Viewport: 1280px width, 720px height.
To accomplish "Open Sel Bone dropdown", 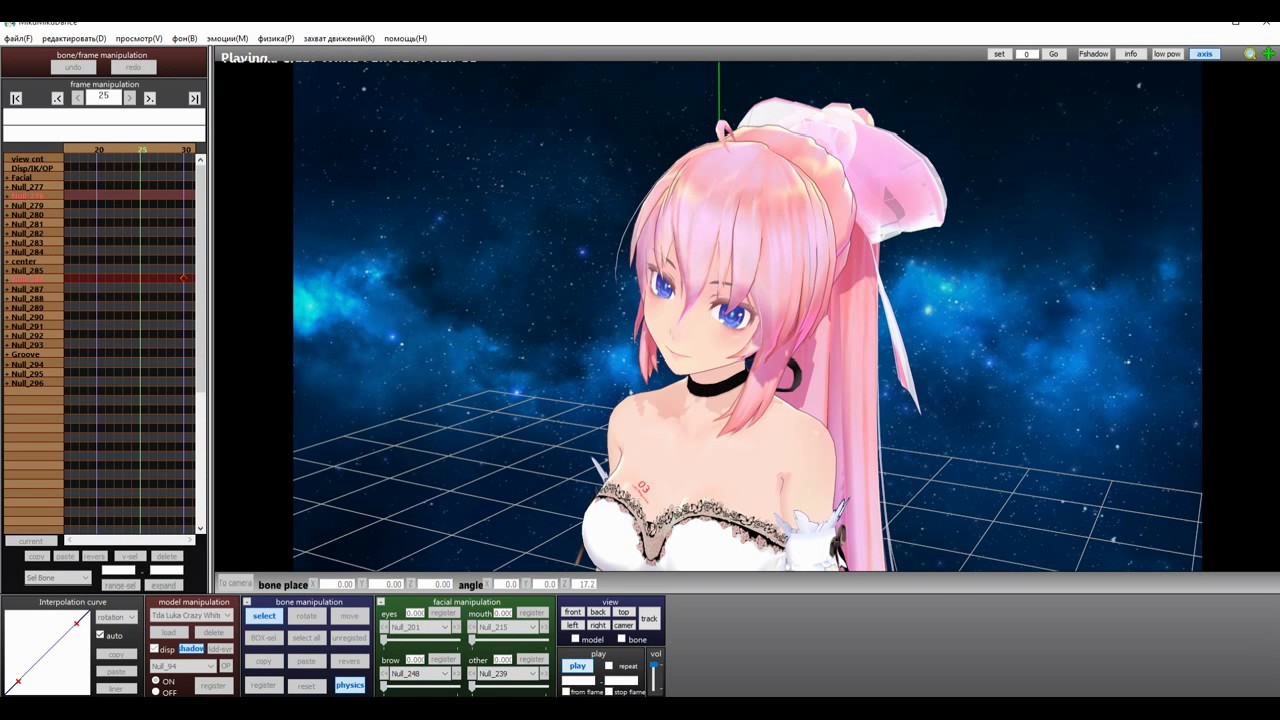I will click(x=58, y=578).
